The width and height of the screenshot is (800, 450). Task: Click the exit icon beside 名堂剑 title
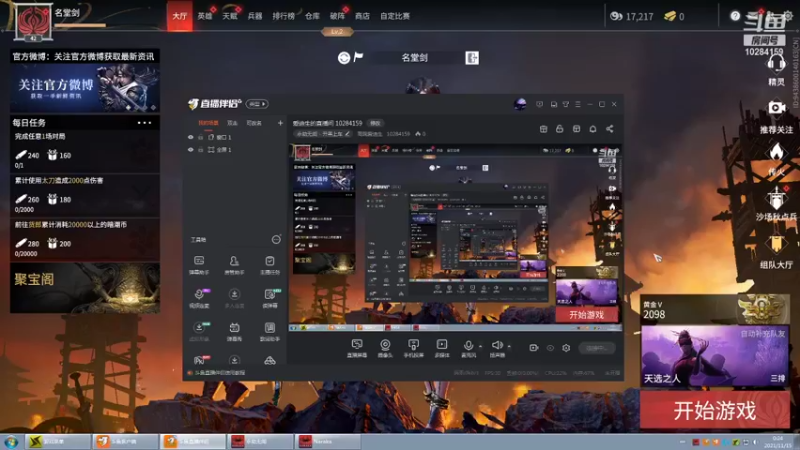[x=472, y=58]
